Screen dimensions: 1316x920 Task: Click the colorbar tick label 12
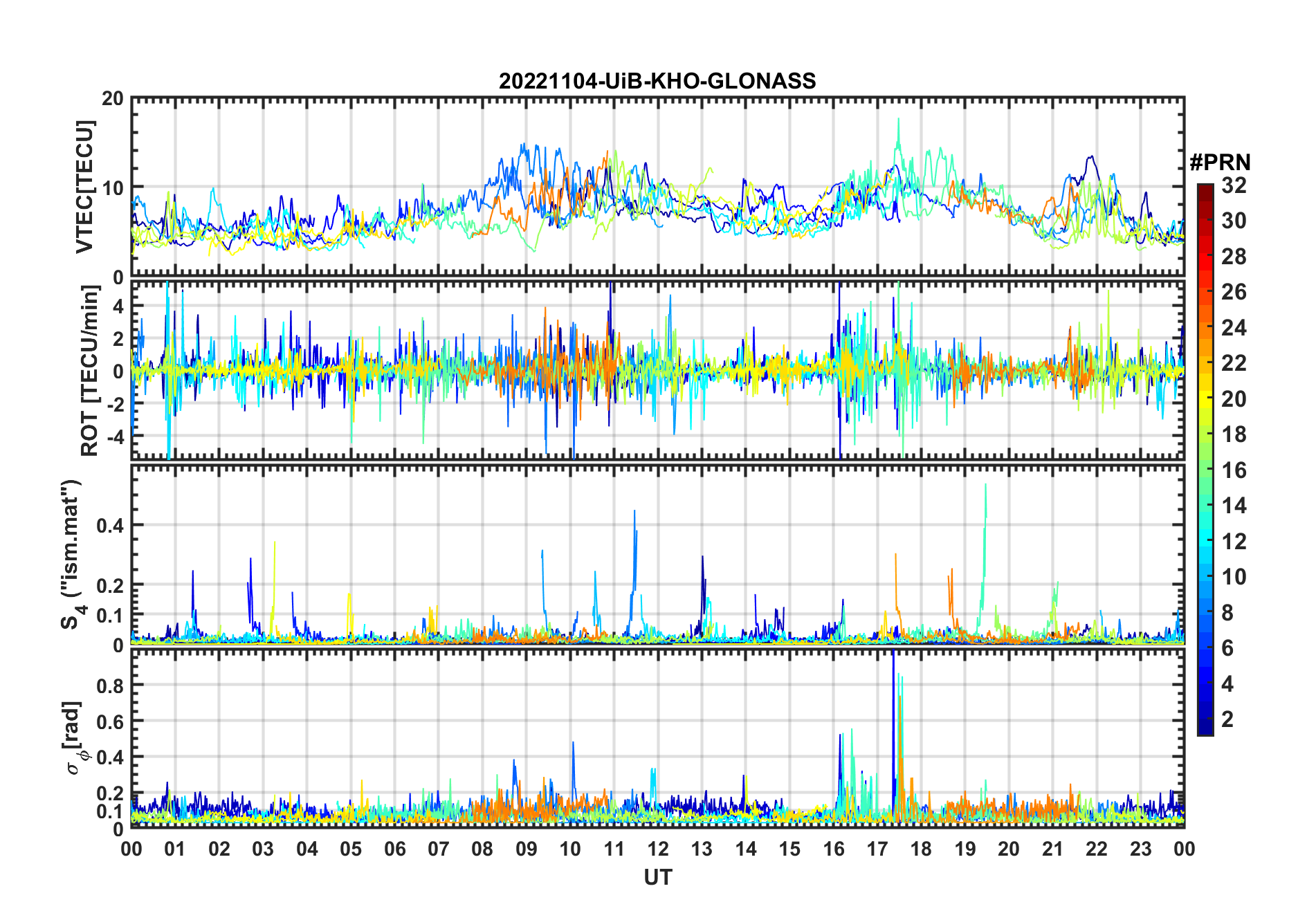1234,541
